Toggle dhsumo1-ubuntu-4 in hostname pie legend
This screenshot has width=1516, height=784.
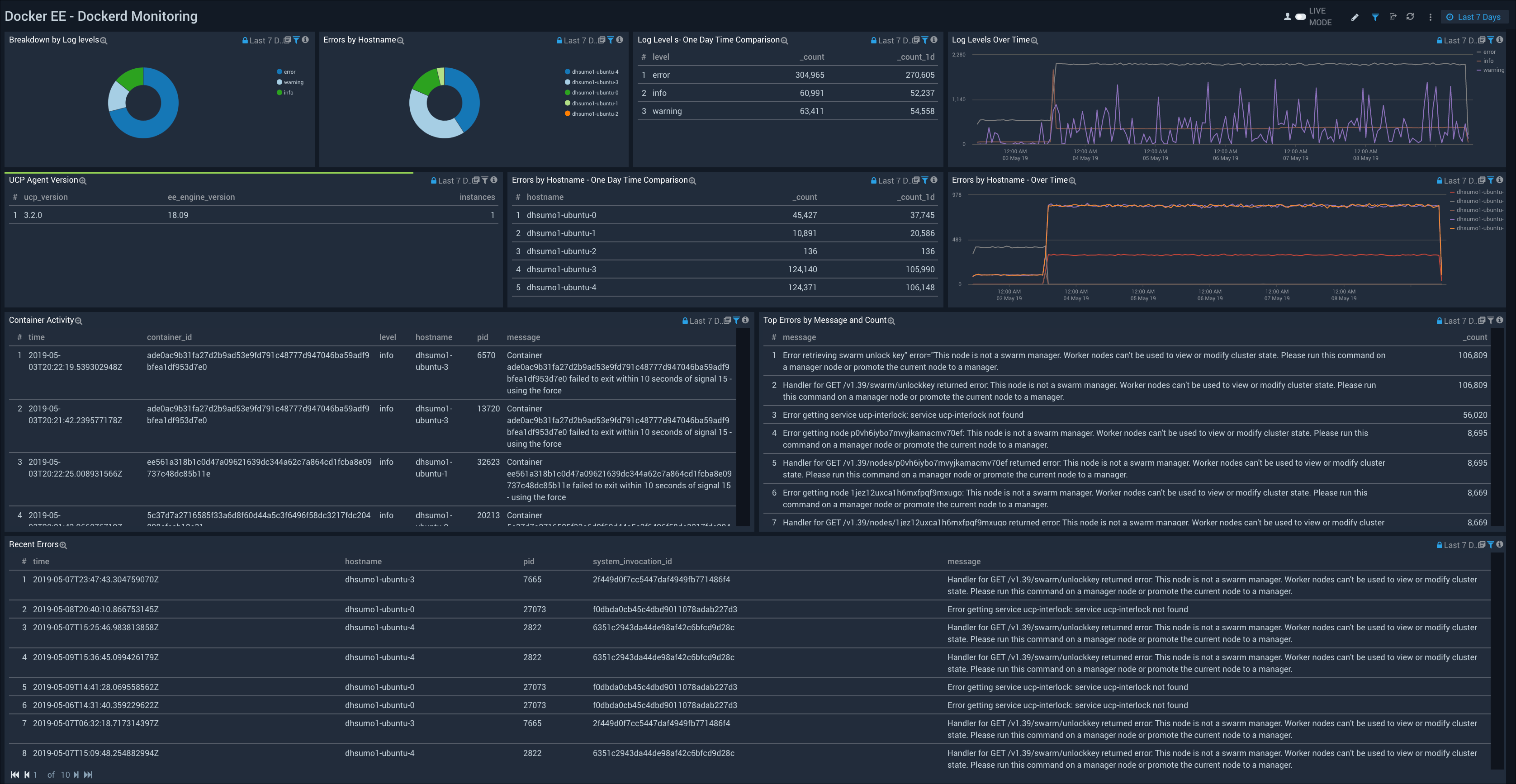point(592,72)
